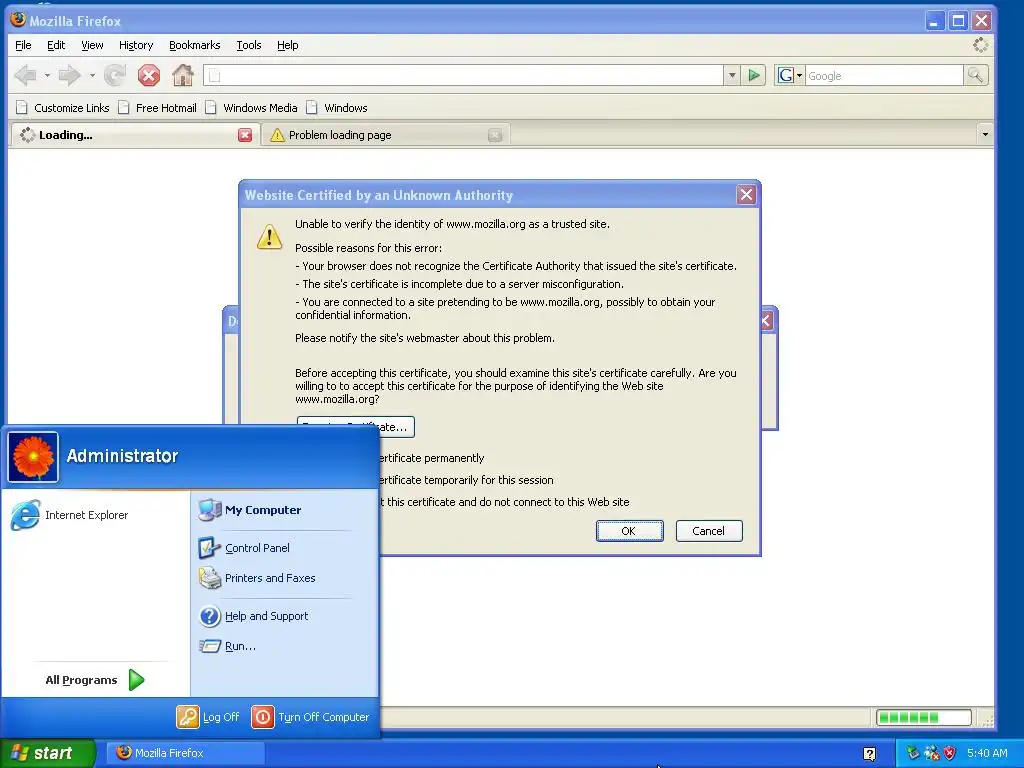This screenshot has width=1024, height=768.
Task: Click into the Google search box
Action: [884, 76]
